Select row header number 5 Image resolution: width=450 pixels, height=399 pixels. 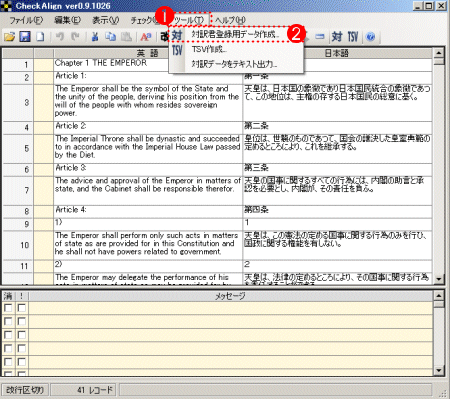coord(18,149)
